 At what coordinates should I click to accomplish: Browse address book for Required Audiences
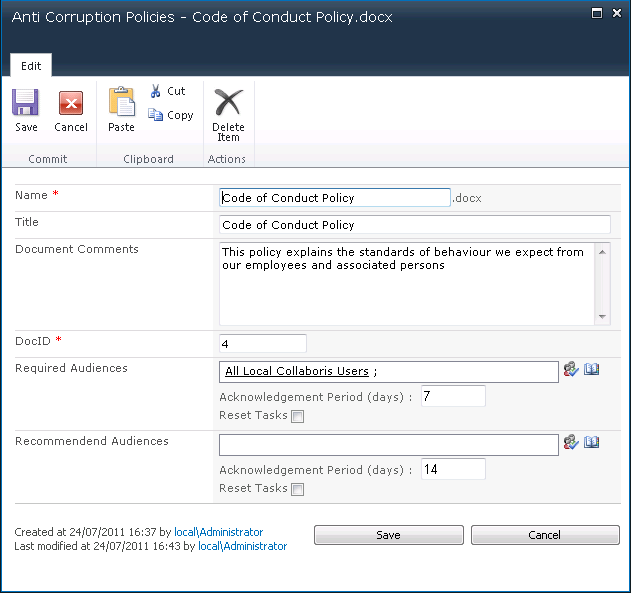[591, 370]
